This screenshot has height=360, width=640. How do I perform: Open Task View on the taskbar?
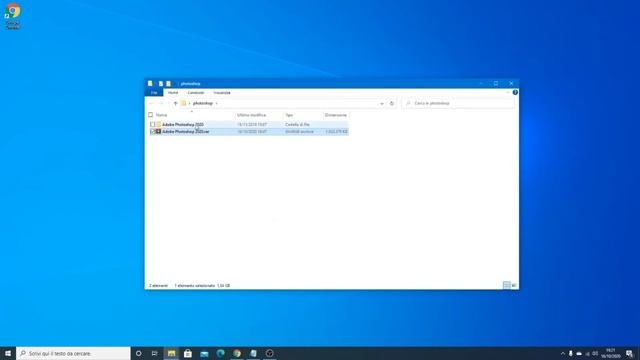(x=155, y=353)
